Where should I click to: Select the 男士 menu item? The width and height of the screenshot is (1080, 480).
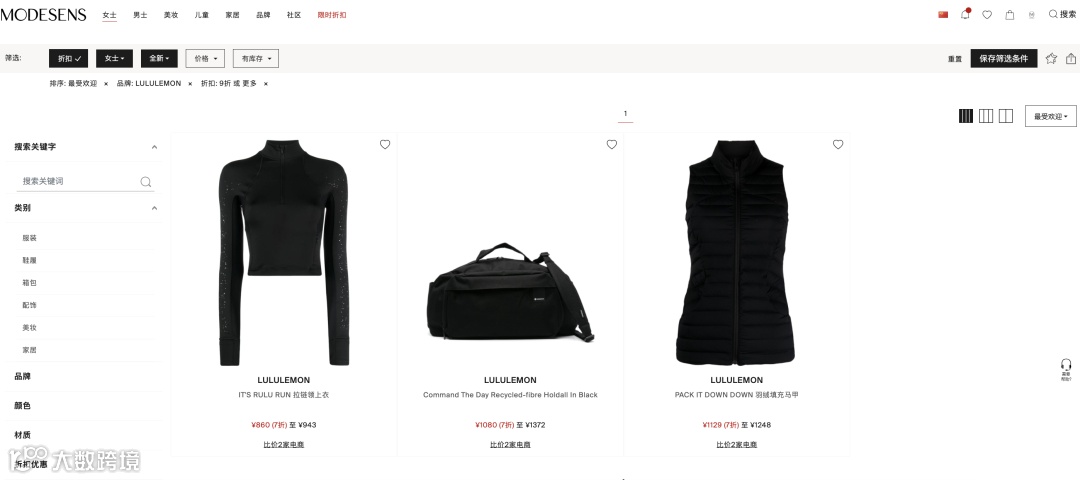[x=140, y=15]
